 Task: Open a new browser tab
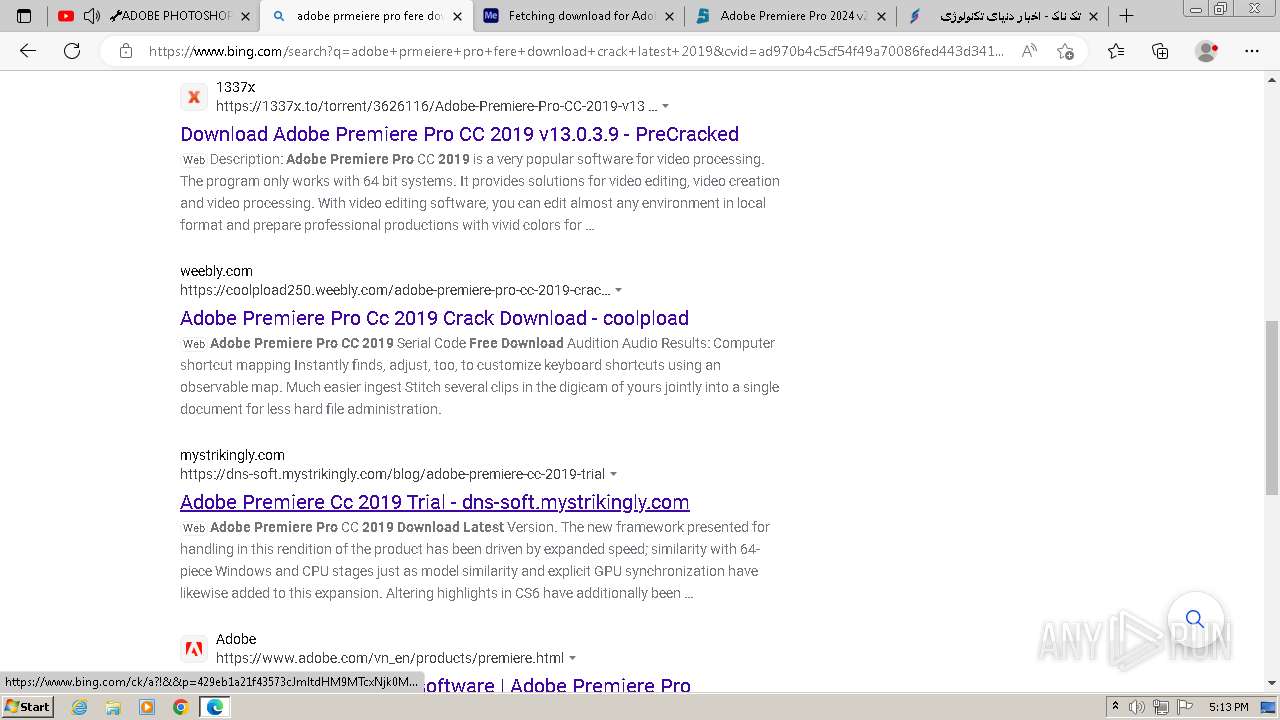click(x=1127, y=16)
